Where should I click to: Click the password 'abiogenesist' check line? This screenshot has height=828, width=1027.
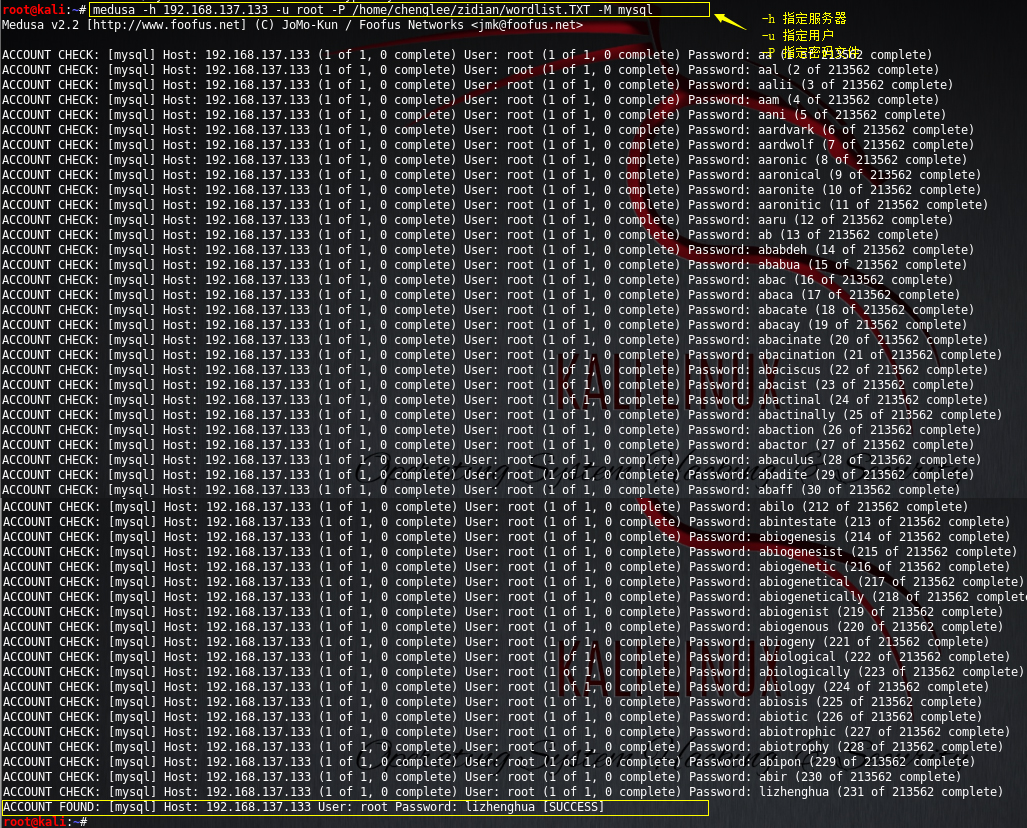[x=510, y=552]
